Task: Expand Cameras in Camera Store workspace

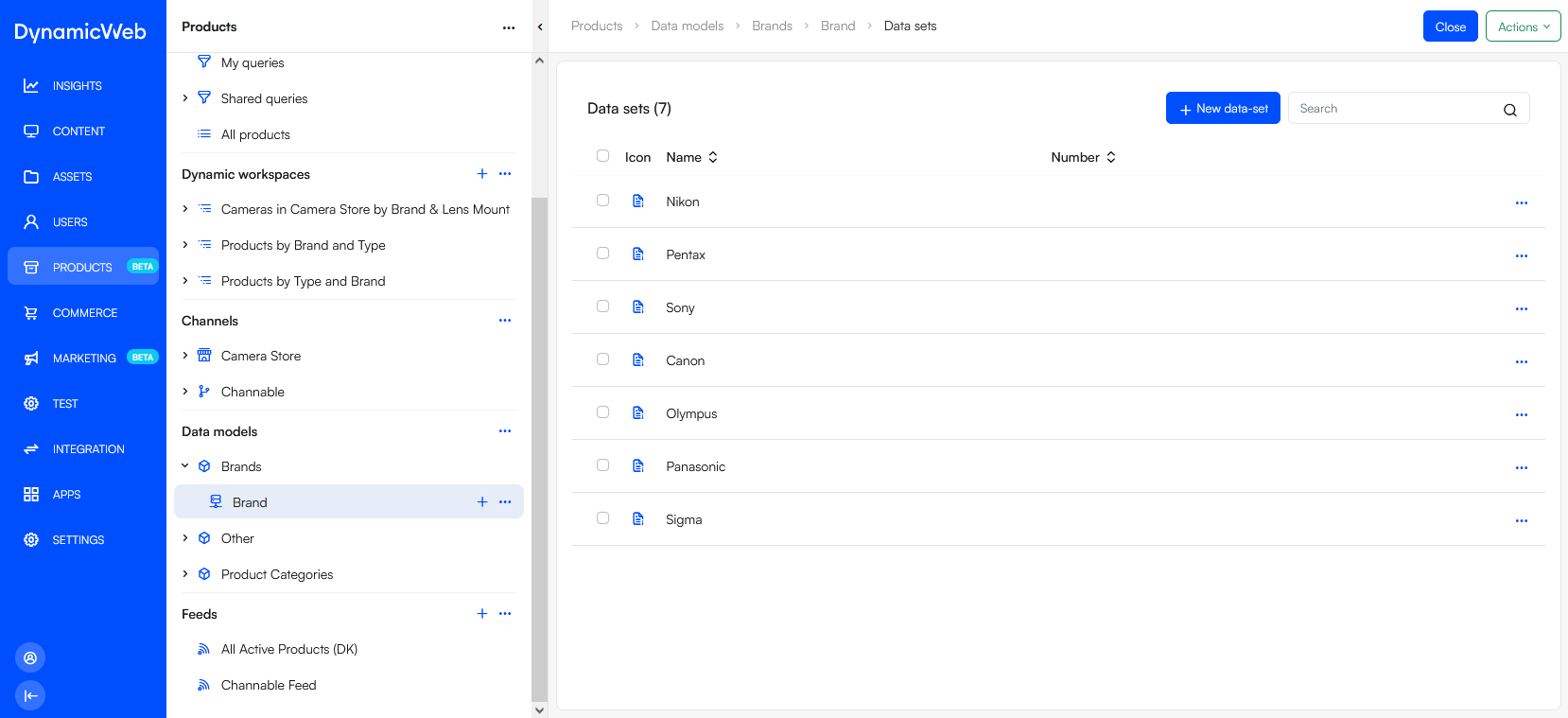Action: (185, 209)
